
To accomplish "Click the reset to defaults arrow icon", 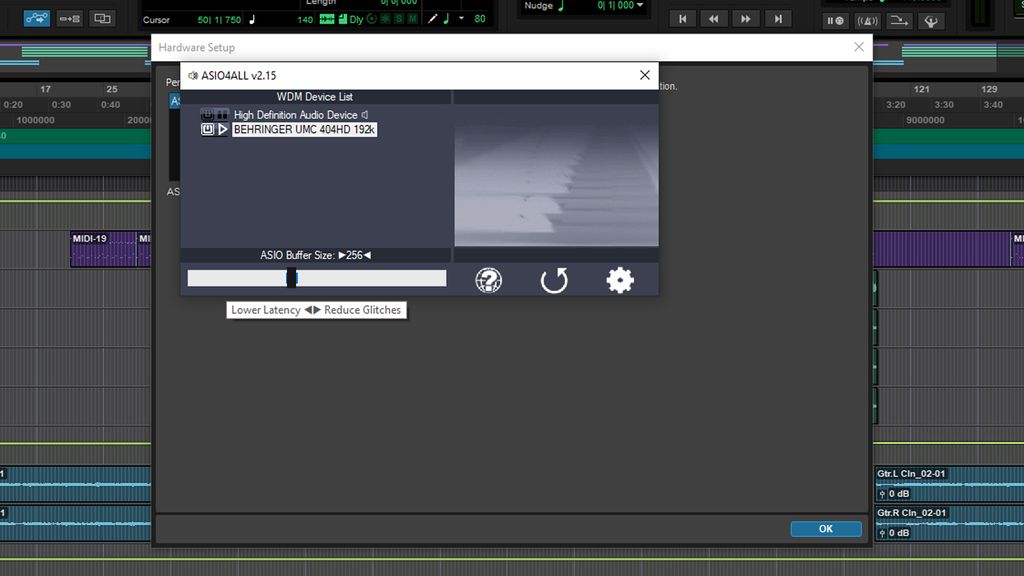I will tap(554, 280).
